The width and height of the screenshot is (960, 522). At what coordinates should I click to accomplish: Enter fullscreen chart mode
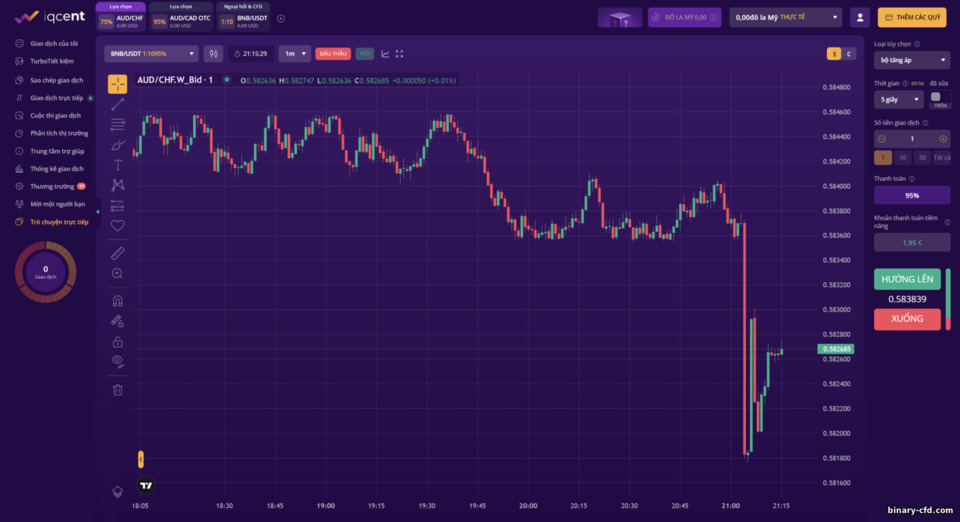point(399,54)
